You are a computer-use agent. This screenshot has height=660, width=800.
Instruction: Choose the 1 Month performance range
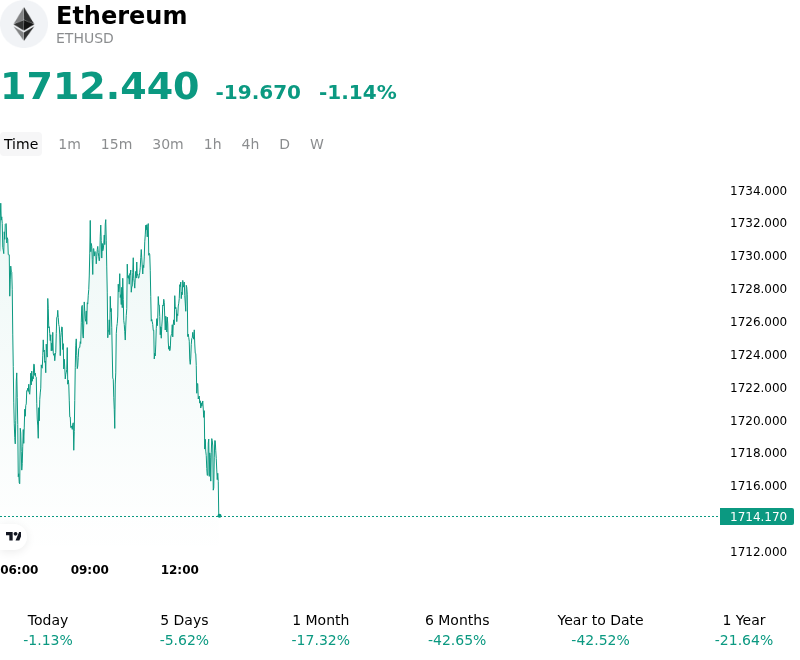(x=320, y=630)
